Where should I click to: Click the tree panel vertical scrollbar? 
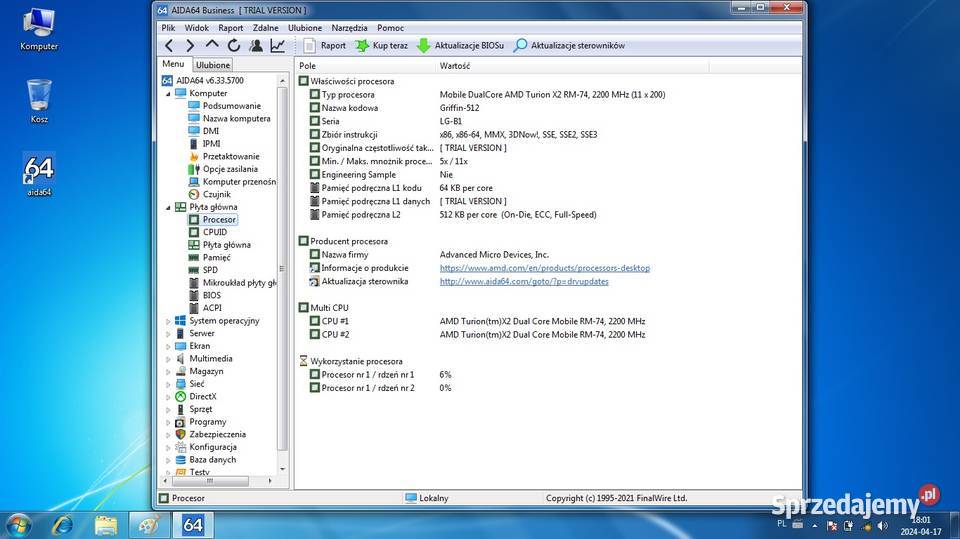tap(282, 270)
